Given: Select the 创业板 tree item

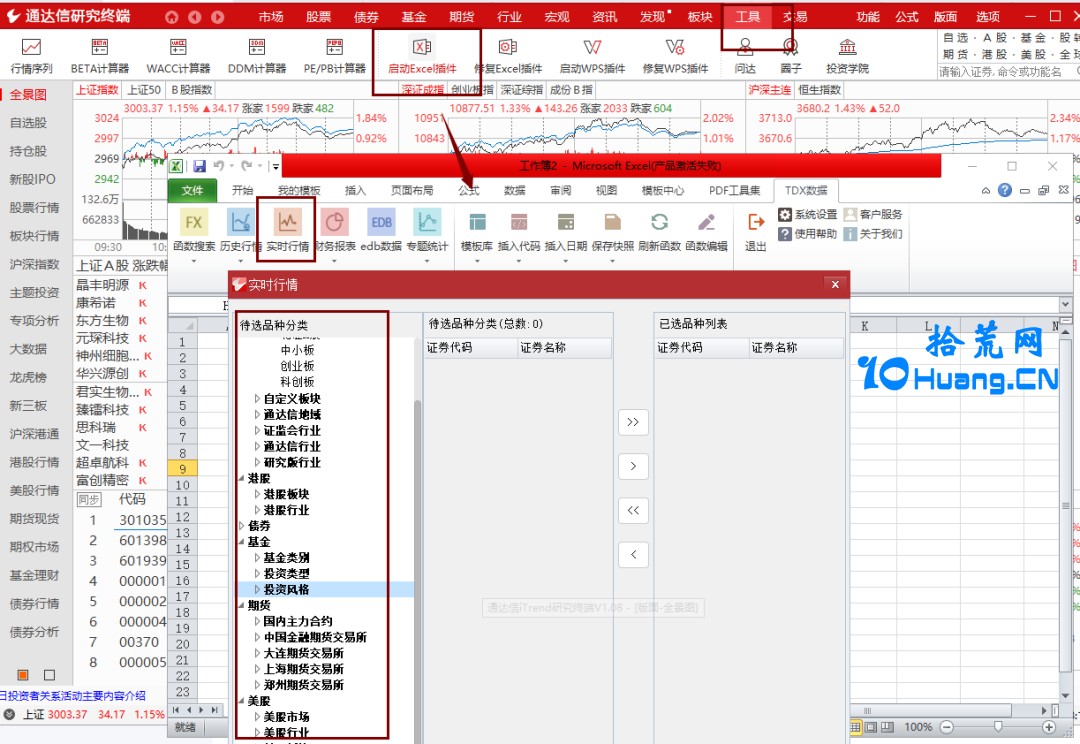Looking at the screenshot, I should tap(297, 366).
